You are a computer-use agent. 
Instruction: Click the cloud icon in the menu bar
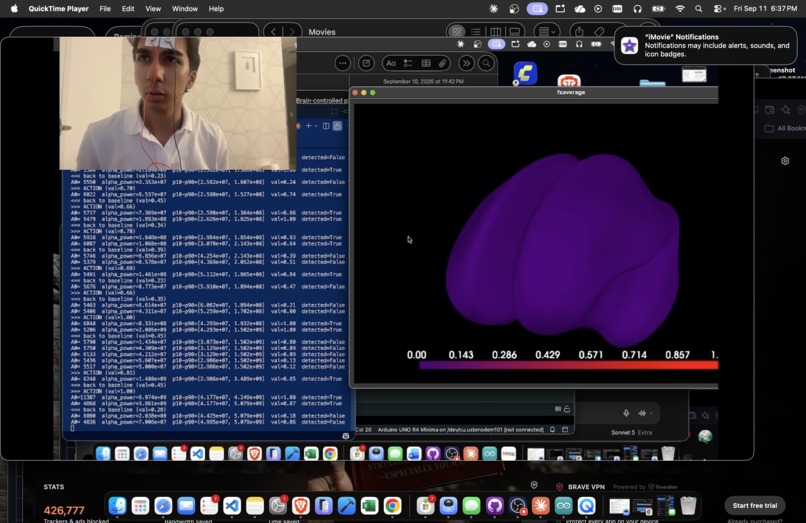(x=580, y=8)
